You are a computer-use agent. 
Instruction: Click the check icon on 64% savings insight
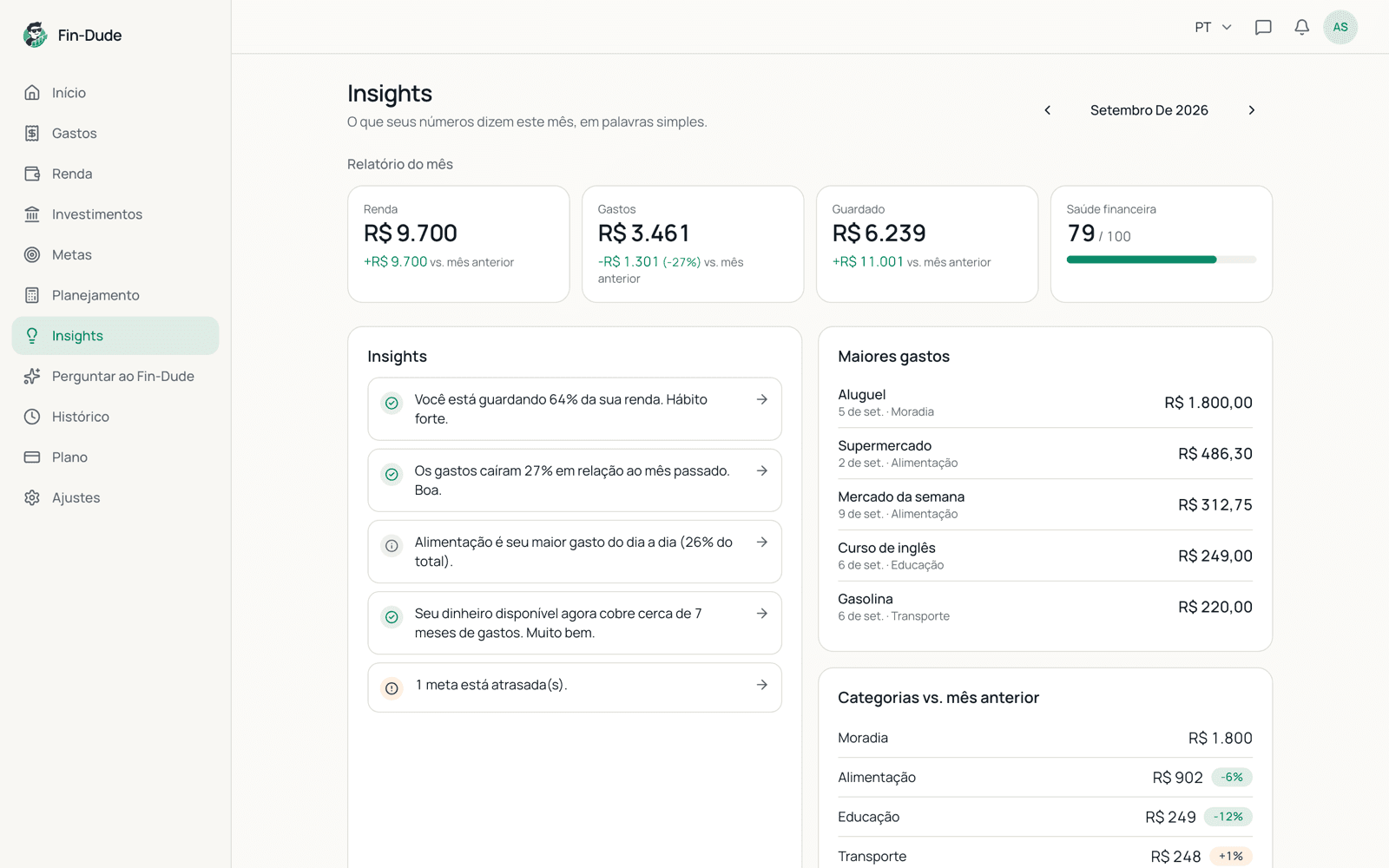[392, 403]
